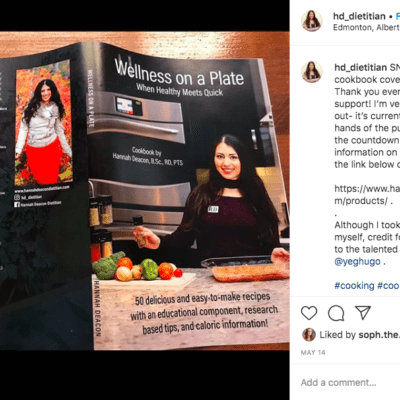
Task: Open the soph.the liker profile
Action: pos(379,335)
